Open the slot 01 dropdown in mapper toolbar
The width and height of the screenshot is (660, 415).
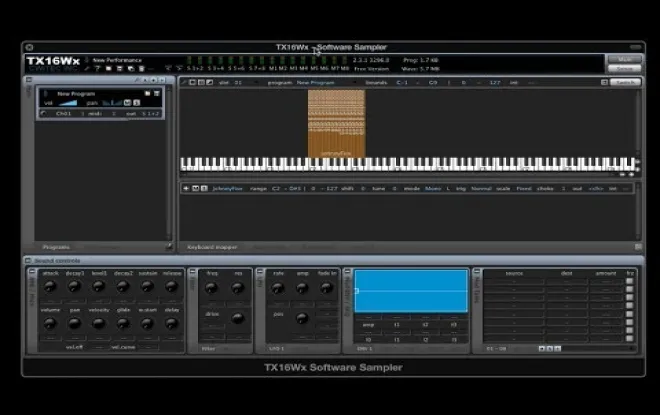tap(238, 82)
